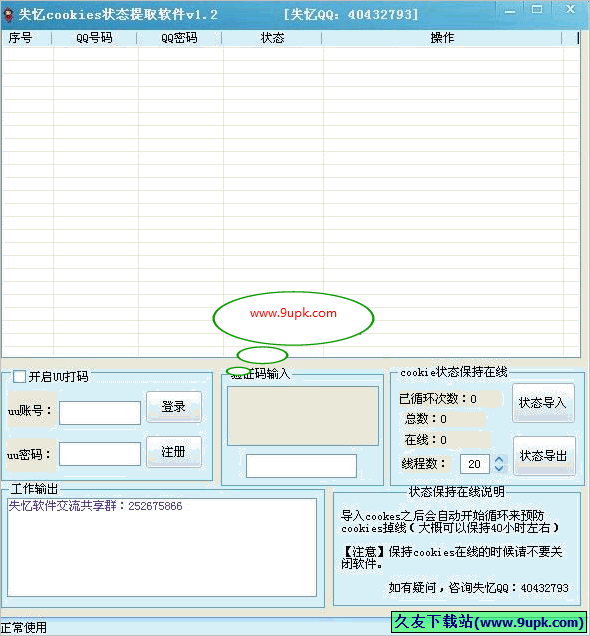Click the 在线：0 label
590x636 pixels.
click(425, 440)
